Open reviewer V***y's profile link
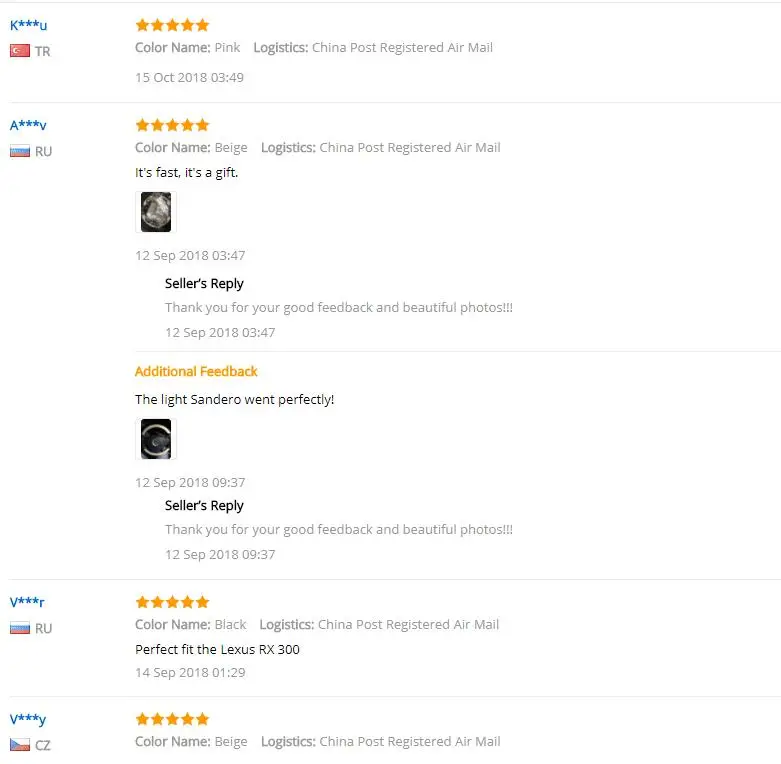The height and width of the screenshot is (764, 781). pos(28,719)
